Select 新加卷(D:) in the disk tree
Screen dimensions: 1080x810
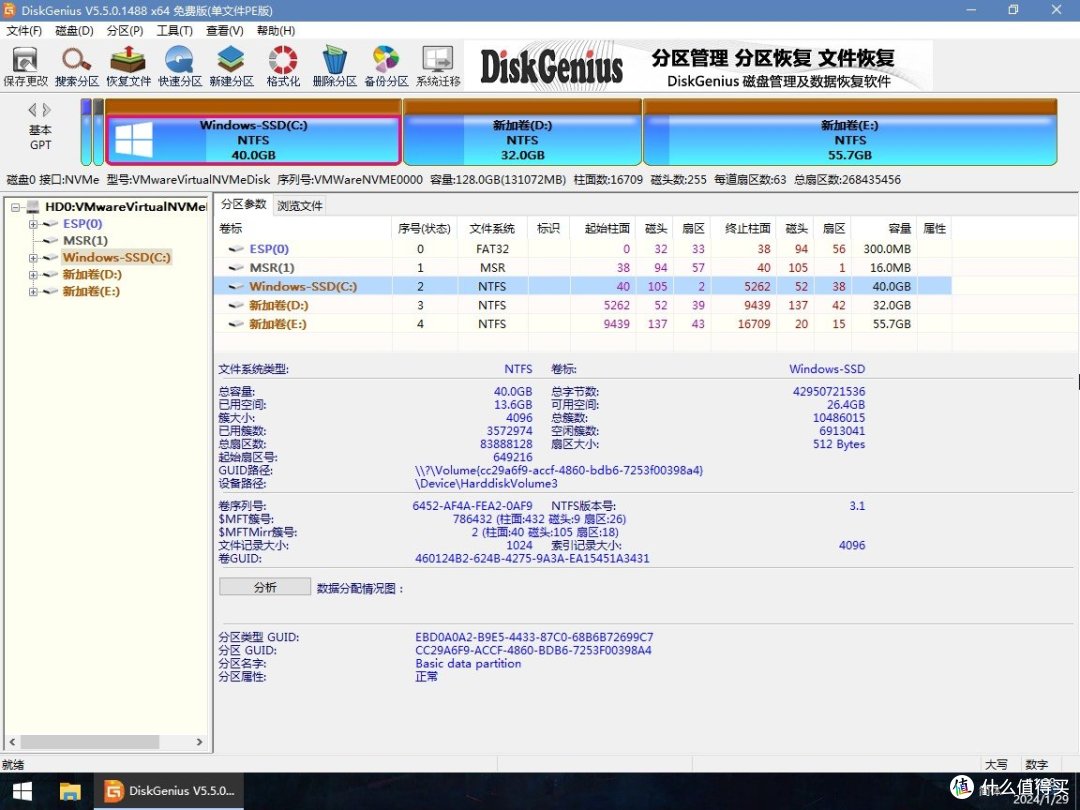(x=92, y=274)
